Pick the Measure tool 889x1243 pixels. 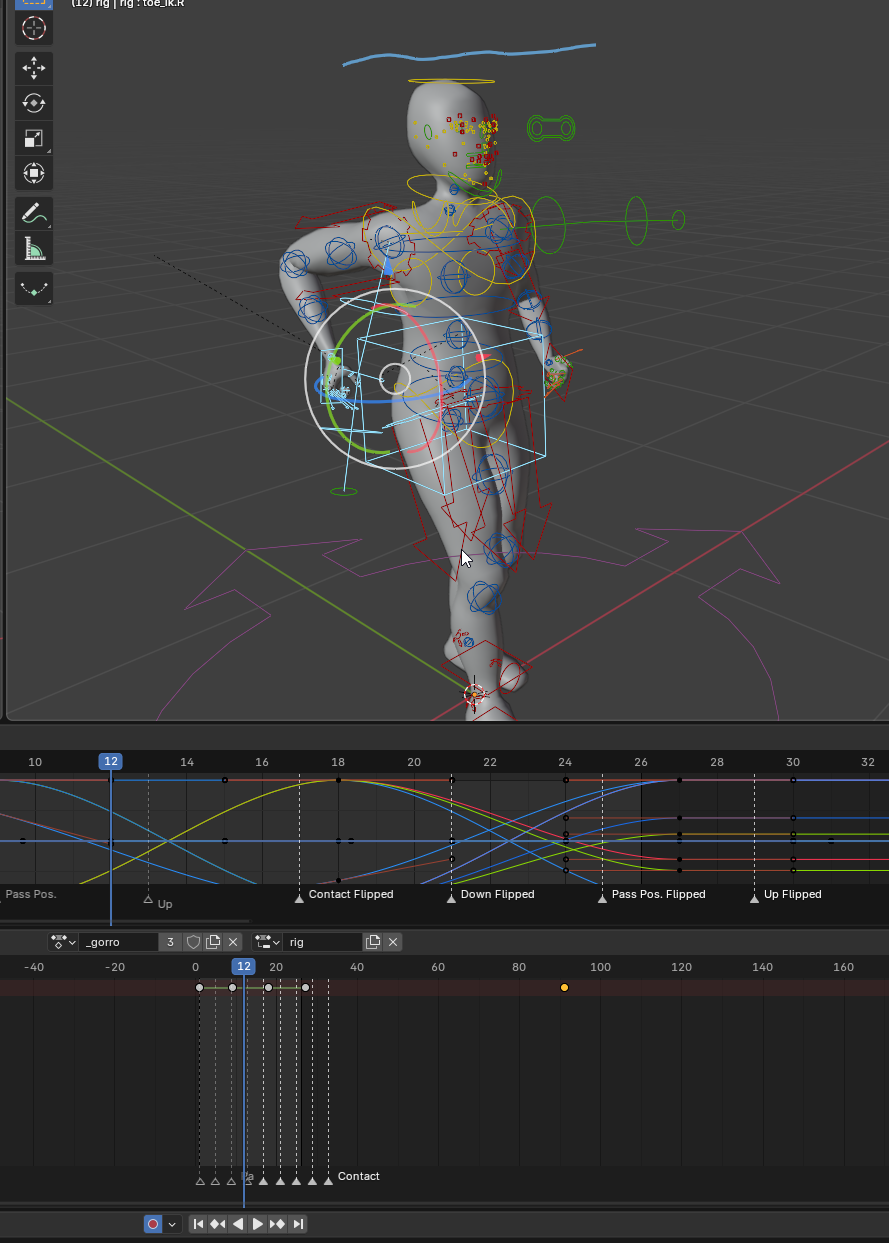point(34,248)
